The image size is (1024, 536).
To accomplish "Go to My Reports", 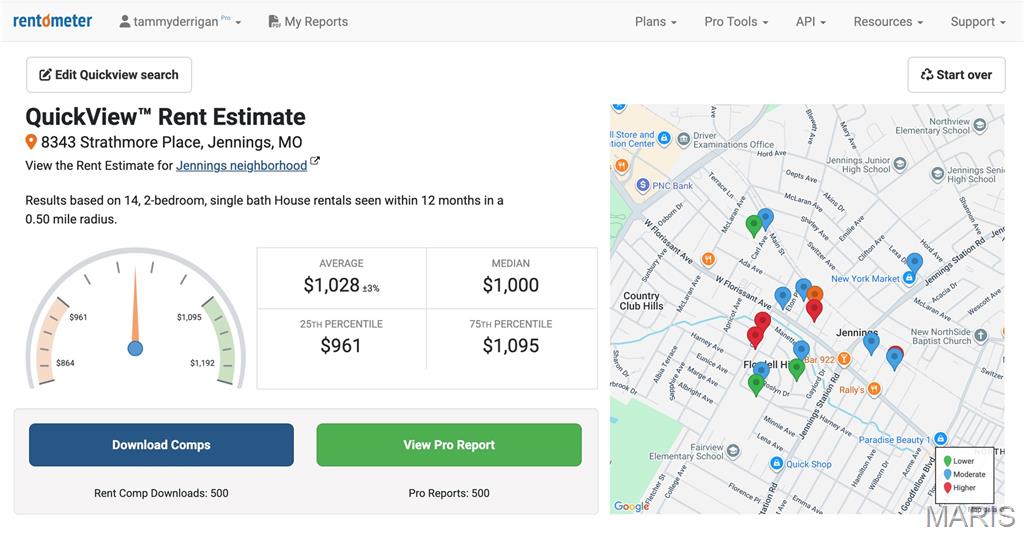I will pyautogui.click(x=308, y=21).
